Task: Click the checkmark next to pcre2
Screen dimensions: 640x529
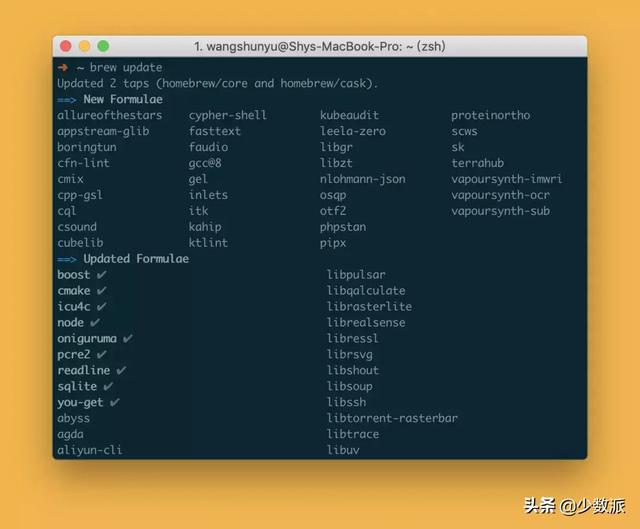Action: coord(102,354)
